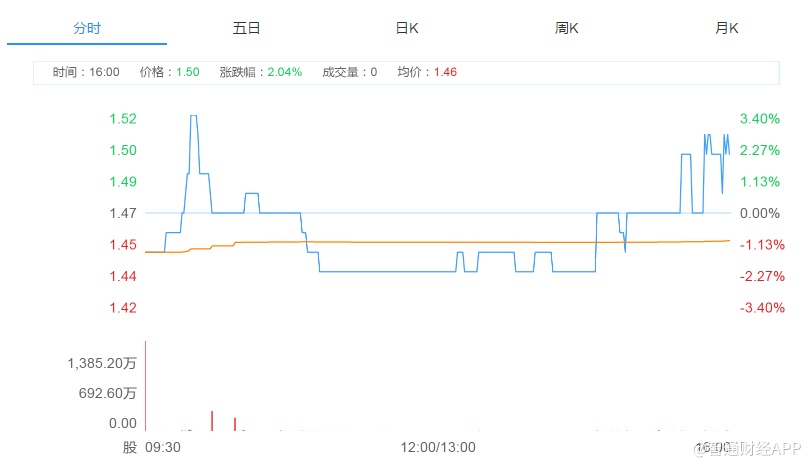
Task: Click the 涨跌幅 2.04% value
Action: pos(284,72)
